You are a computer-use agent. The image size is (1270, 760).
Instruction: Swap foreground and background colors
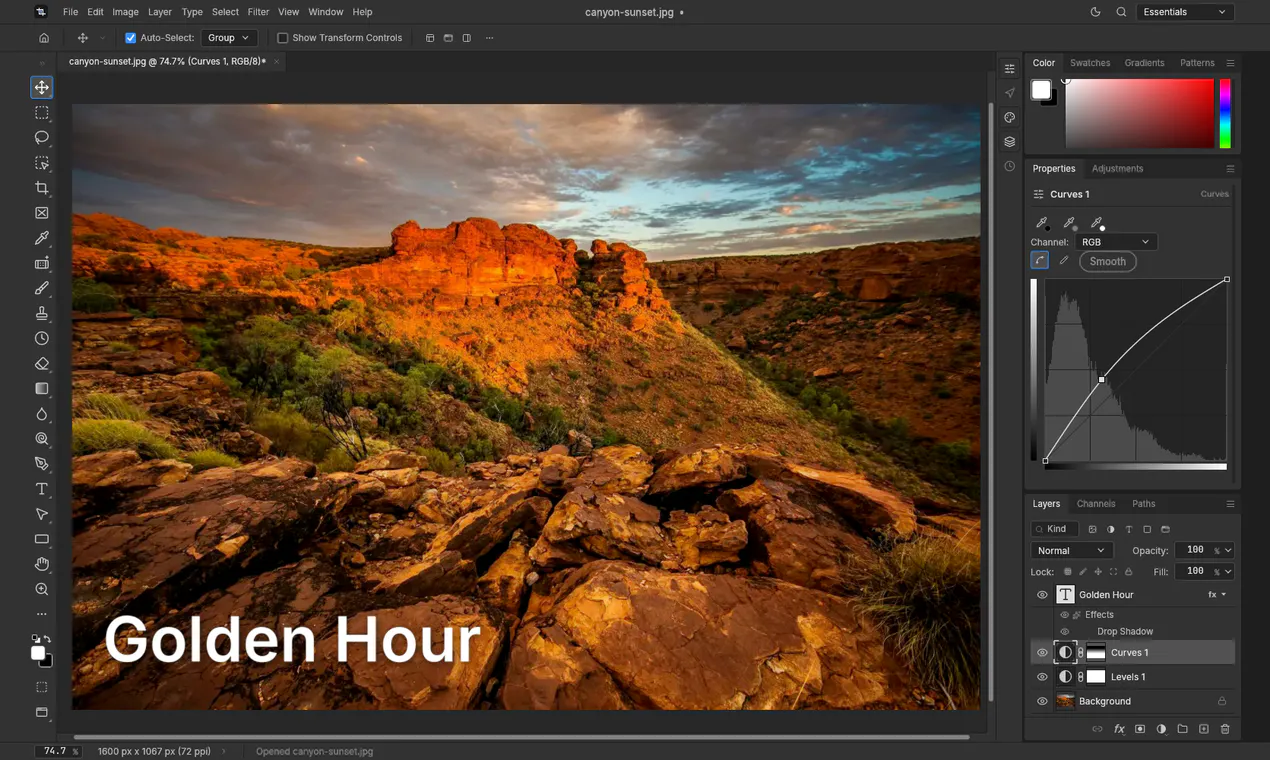coord(47,638)
